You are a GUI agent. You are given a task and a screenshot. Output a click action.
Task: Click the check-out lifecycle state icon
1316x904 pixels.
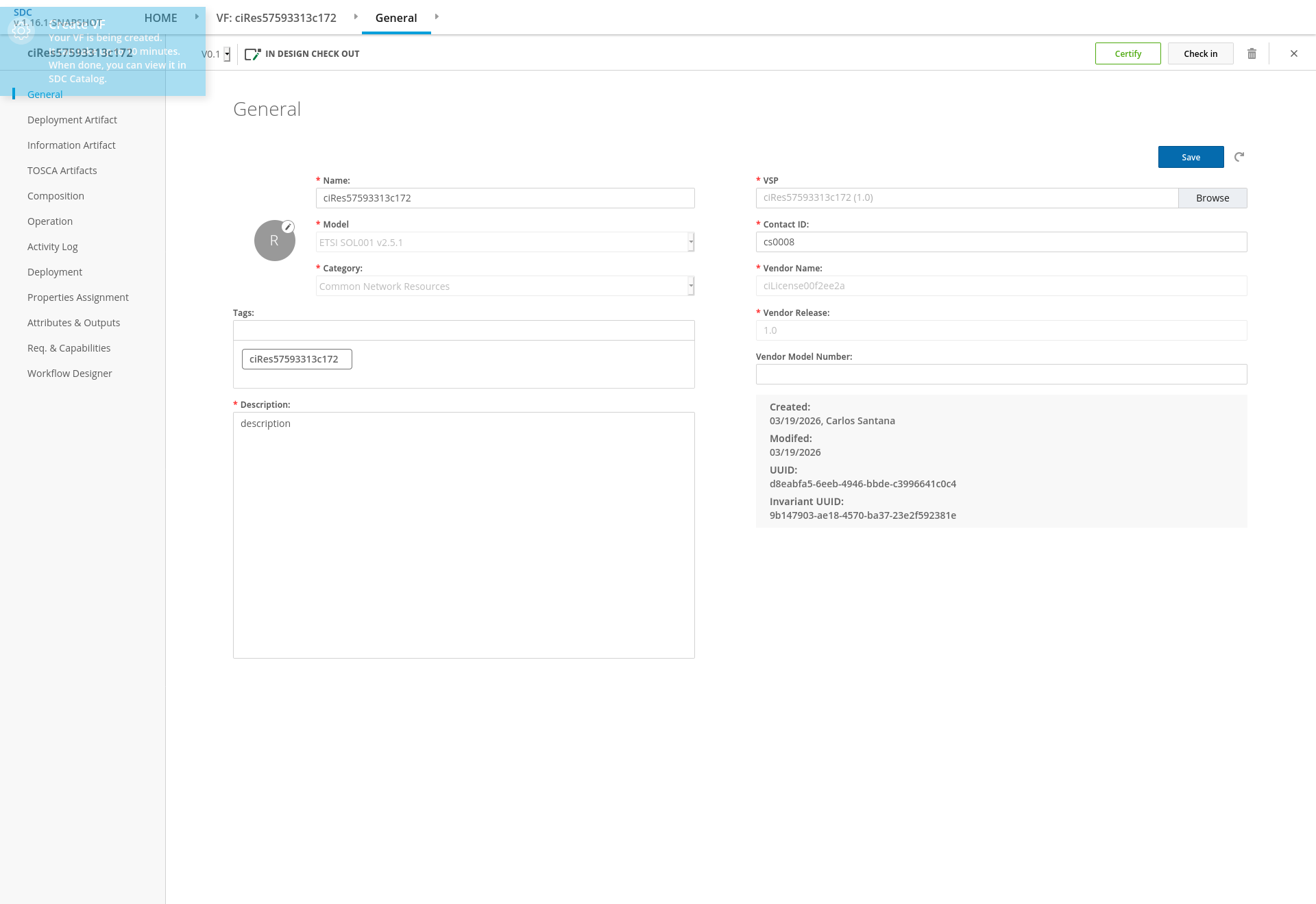click(x=252, y=53)
